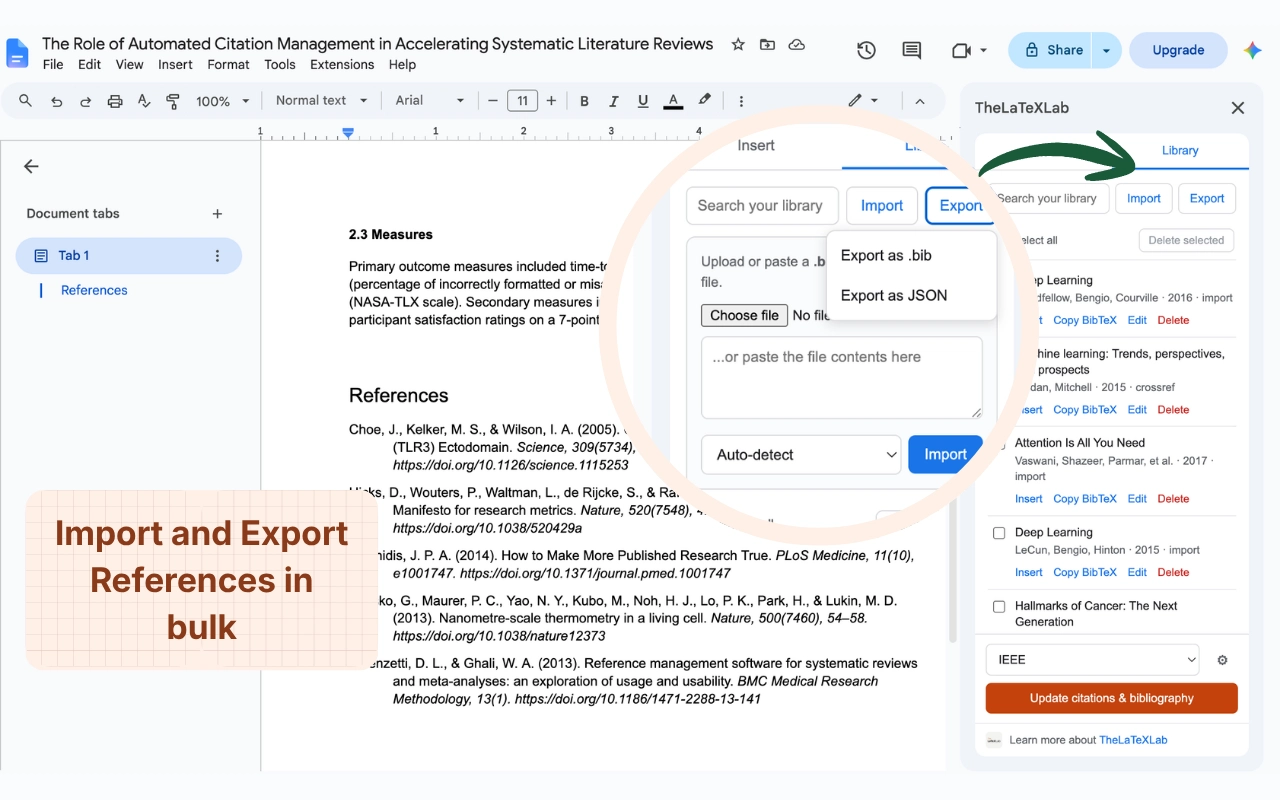This screenshot has height=800, width=1280.
Task: Jump to References outline heading
Action: (94, 291)
